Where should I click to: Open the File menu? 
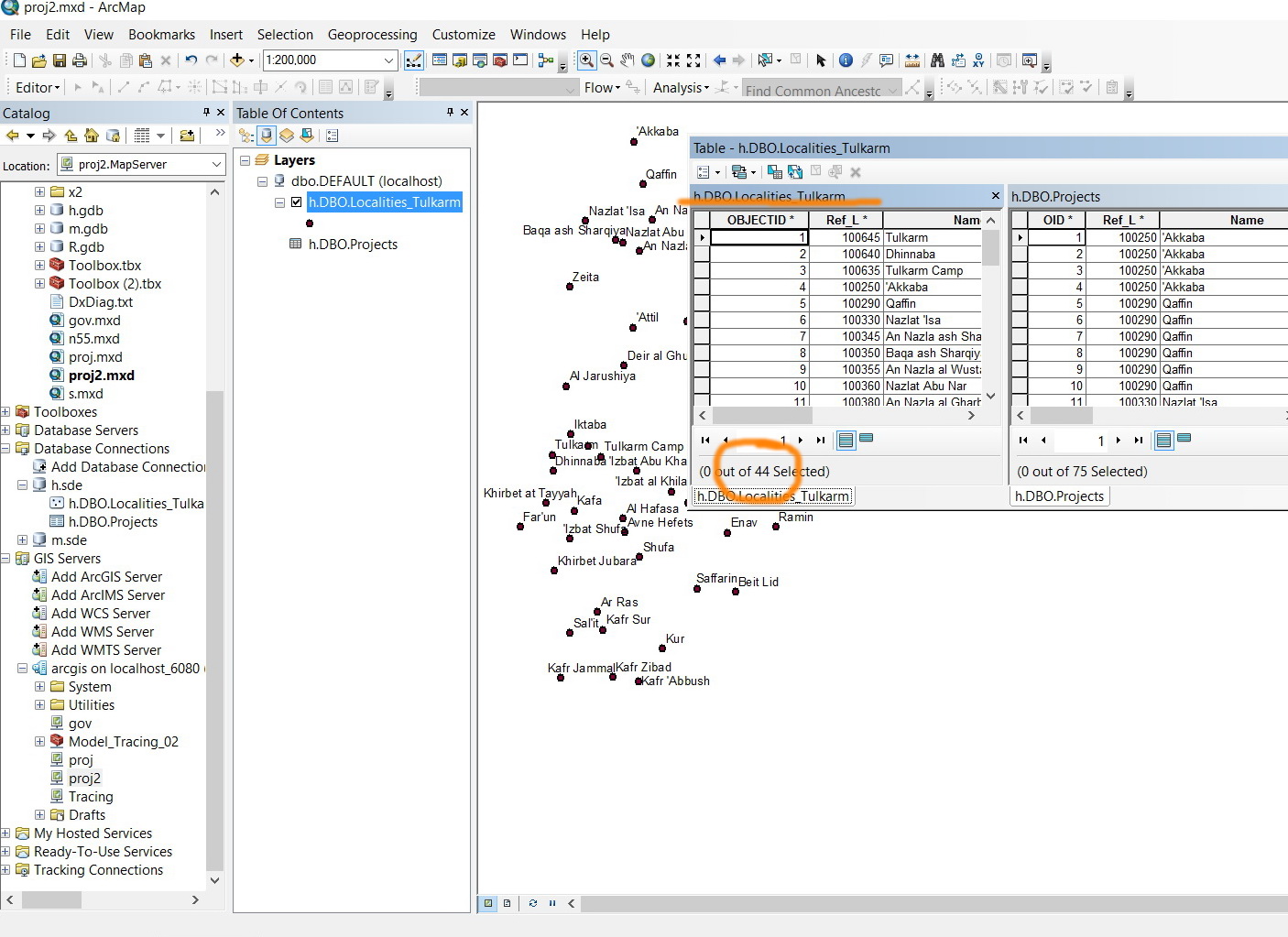tap(20, 35)
